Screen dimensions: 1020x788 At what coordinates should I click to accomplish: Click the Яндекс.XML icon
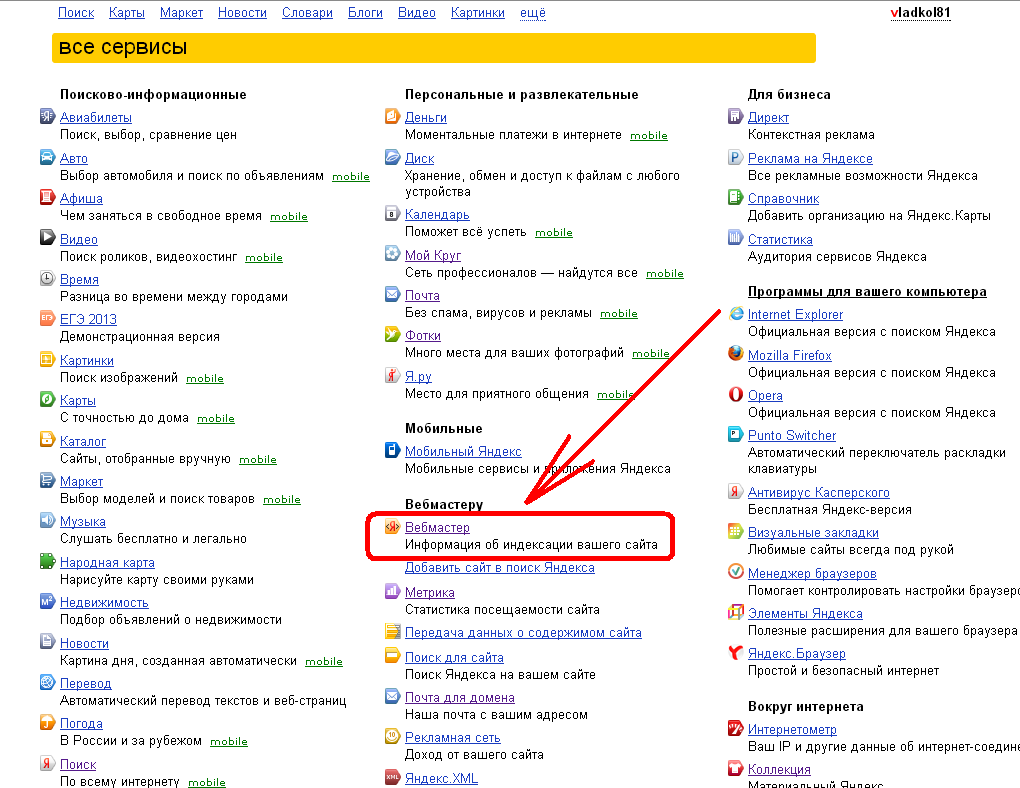392,777
